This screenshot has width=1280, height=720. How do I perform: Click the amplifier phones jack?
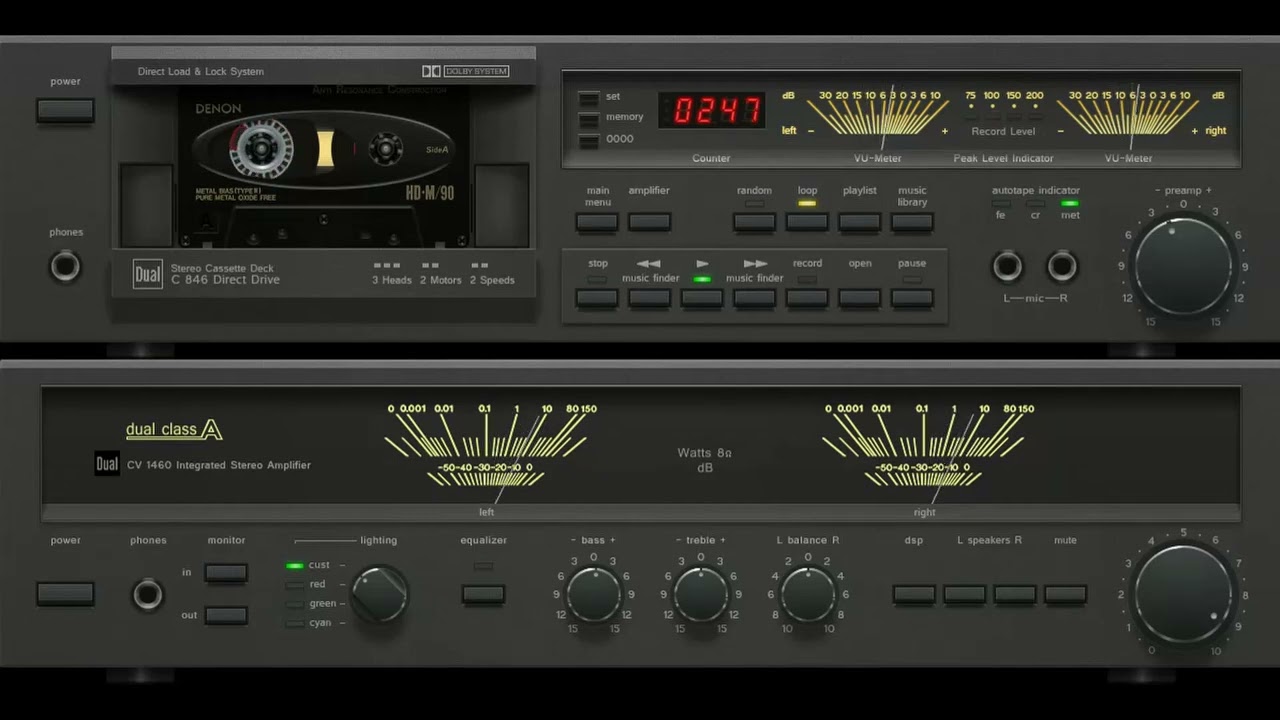click(x=148, y=595)
